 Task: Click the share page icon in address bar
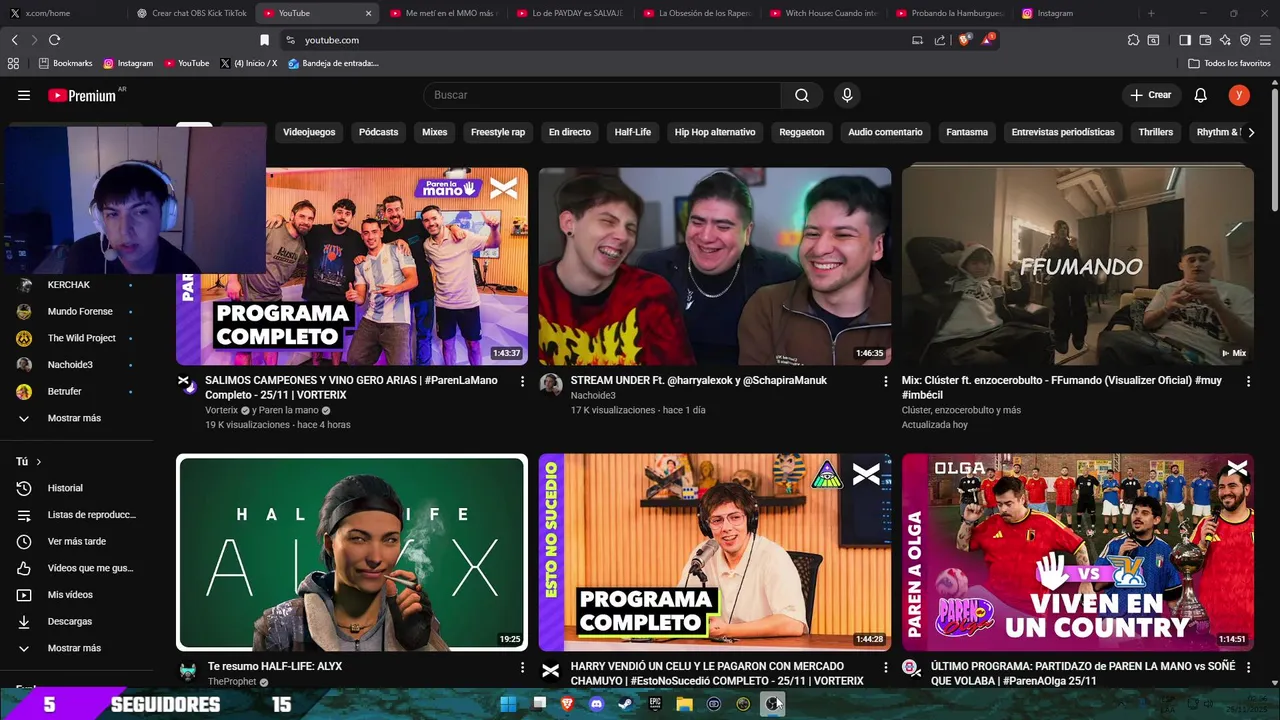(x=940, y=40)
